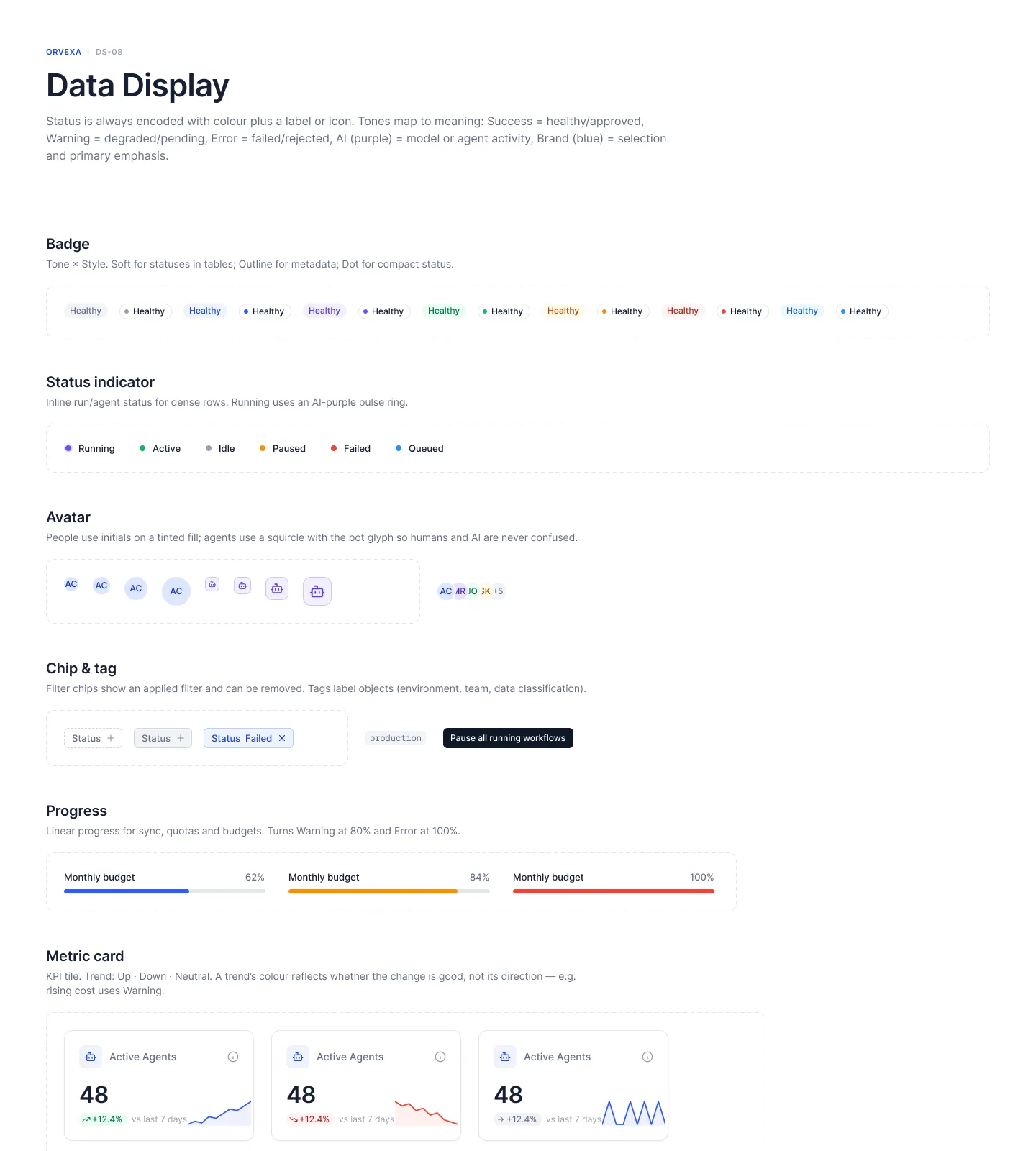The image size is (1036, 1151).
Task: Click the 84% budget value
Action: (x=479, y=877)
